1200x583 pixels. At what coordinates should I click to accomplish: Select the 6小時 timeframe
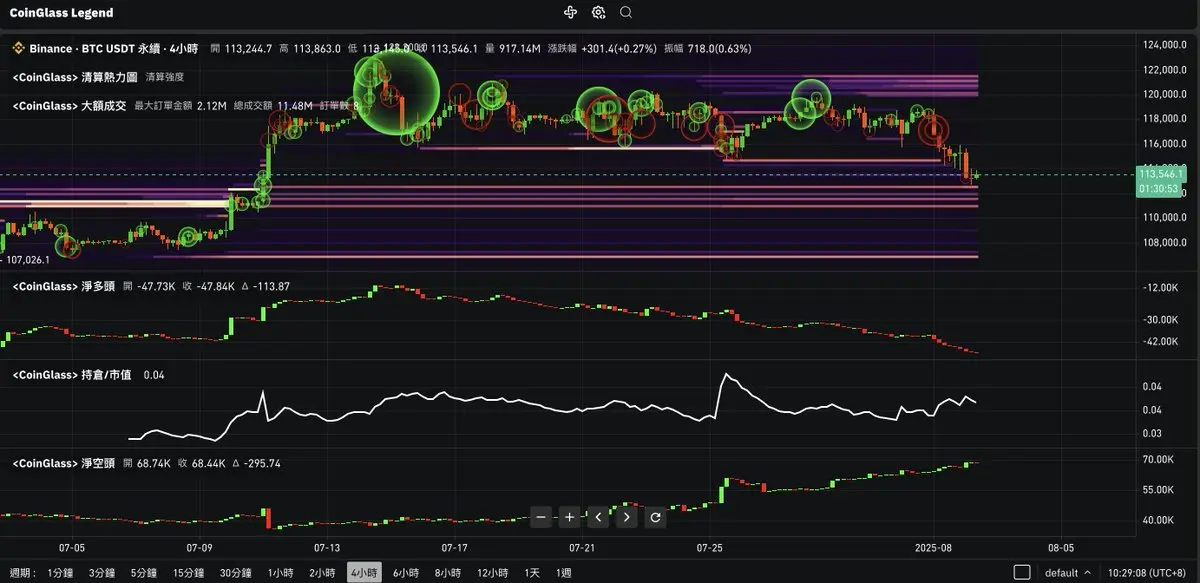click(406, 573)
